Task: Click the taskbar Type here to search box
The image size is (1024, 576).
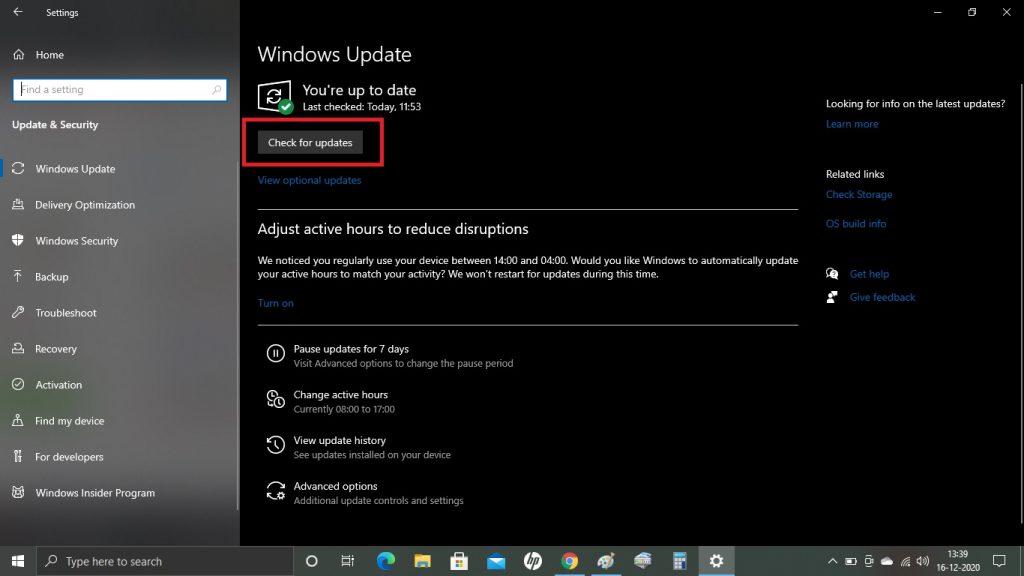Action: pos(165,561)
